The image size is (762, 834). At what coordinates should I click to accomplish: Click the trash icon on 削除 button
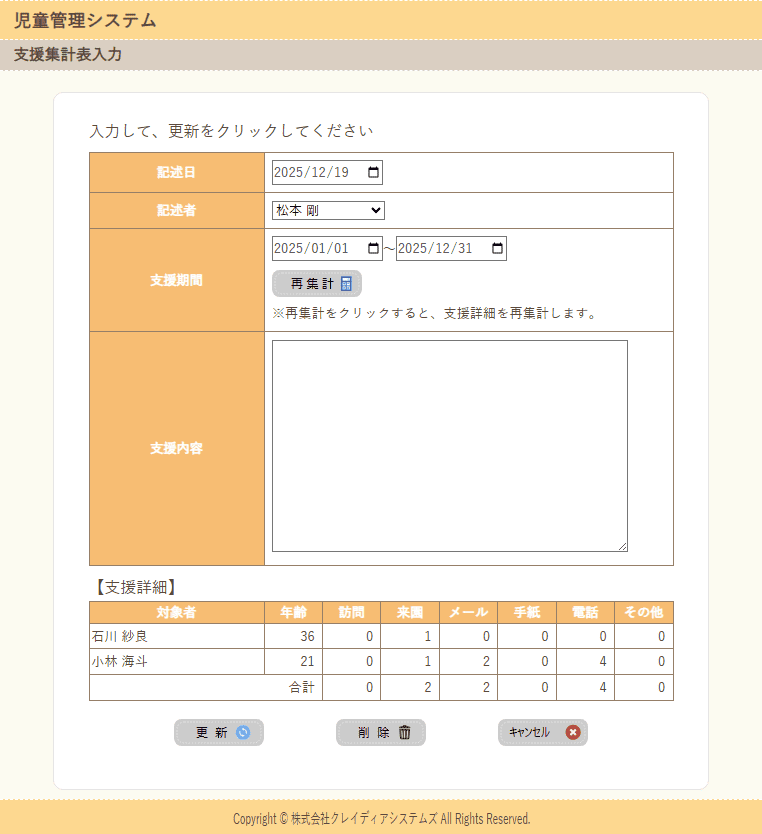405,733
